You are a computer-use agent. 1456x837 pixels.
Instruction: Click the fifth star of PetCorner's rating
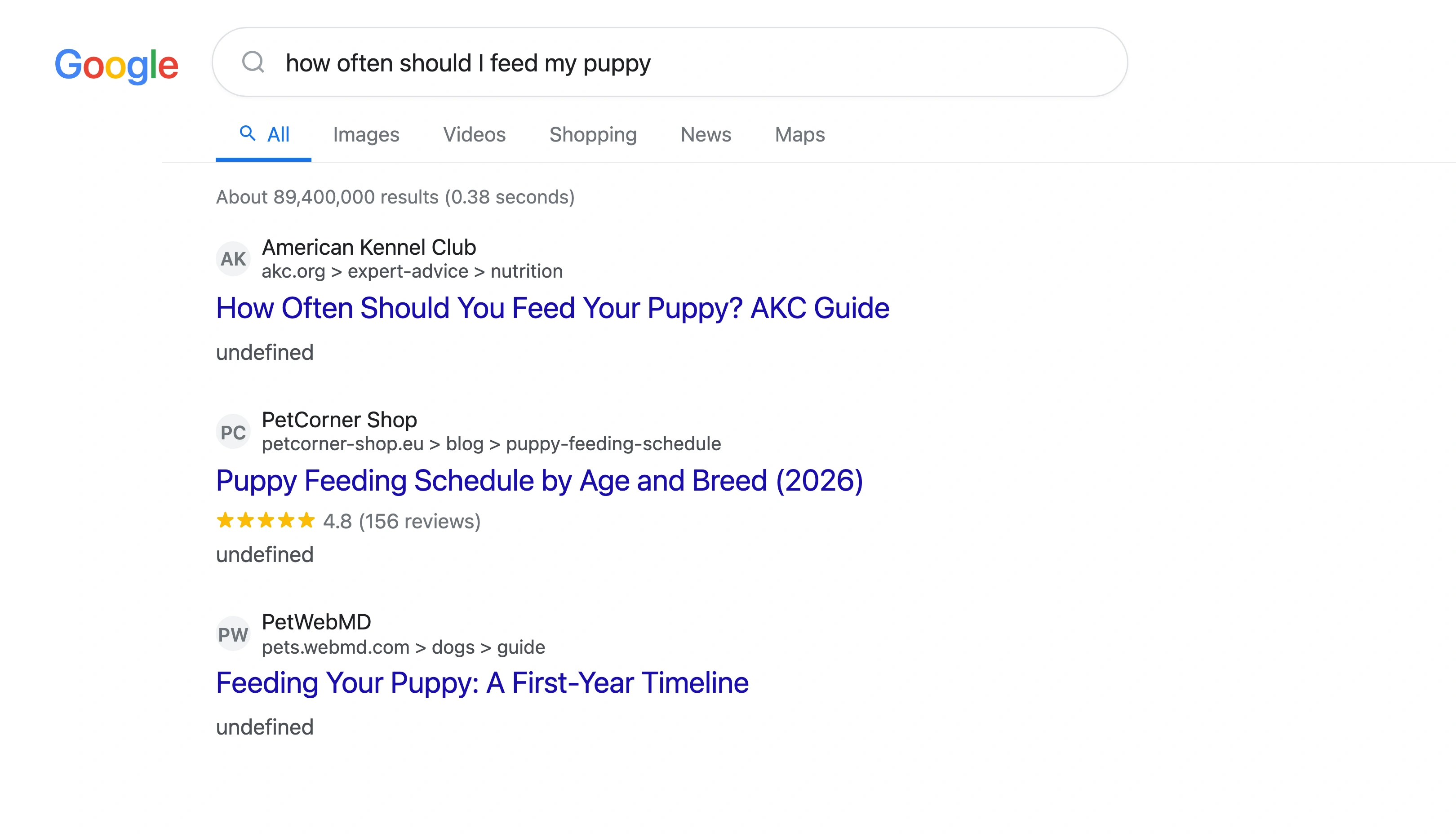pyautogui.click(x=307, y=521)
